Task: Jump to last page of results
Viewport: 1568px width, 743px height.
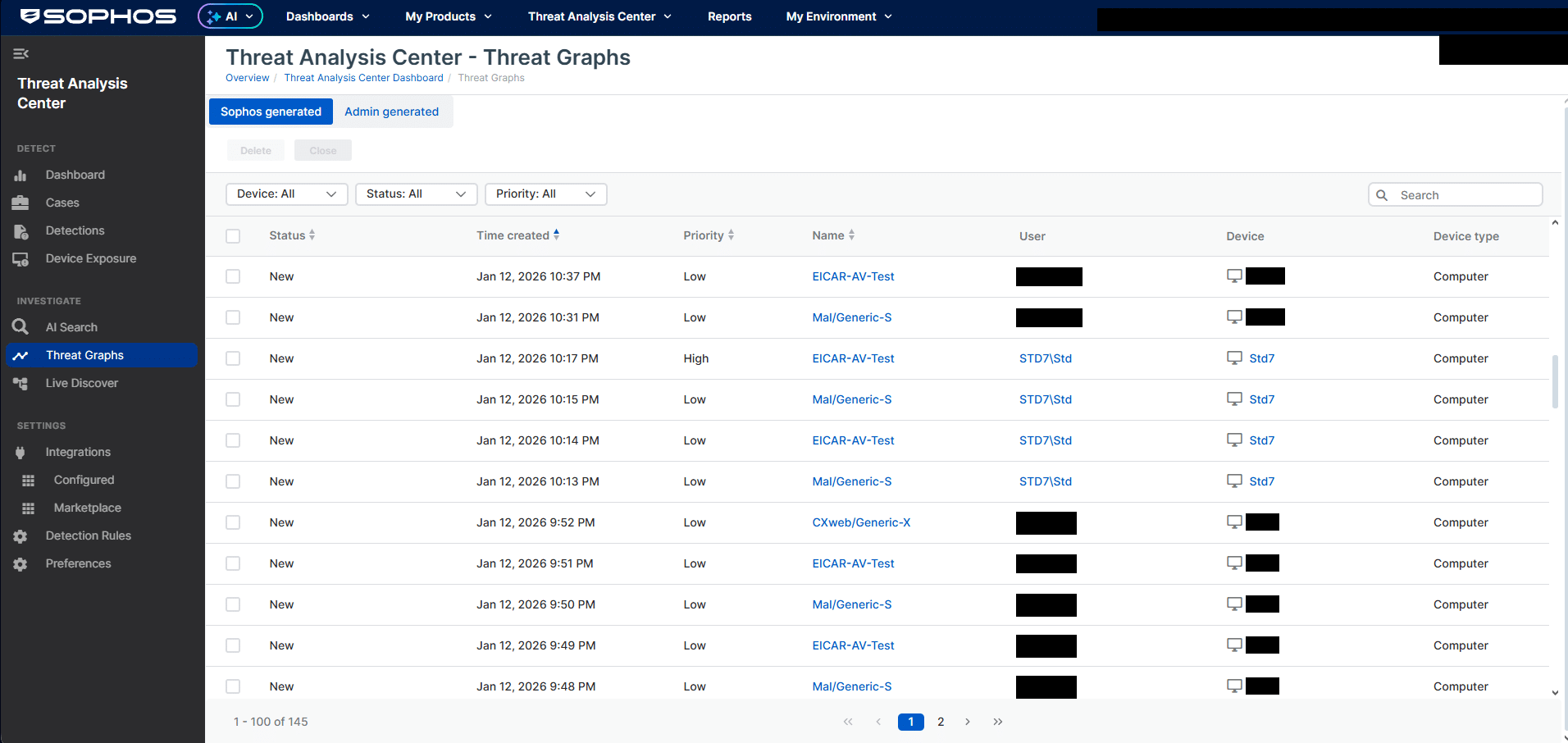Action: [997, 722]
